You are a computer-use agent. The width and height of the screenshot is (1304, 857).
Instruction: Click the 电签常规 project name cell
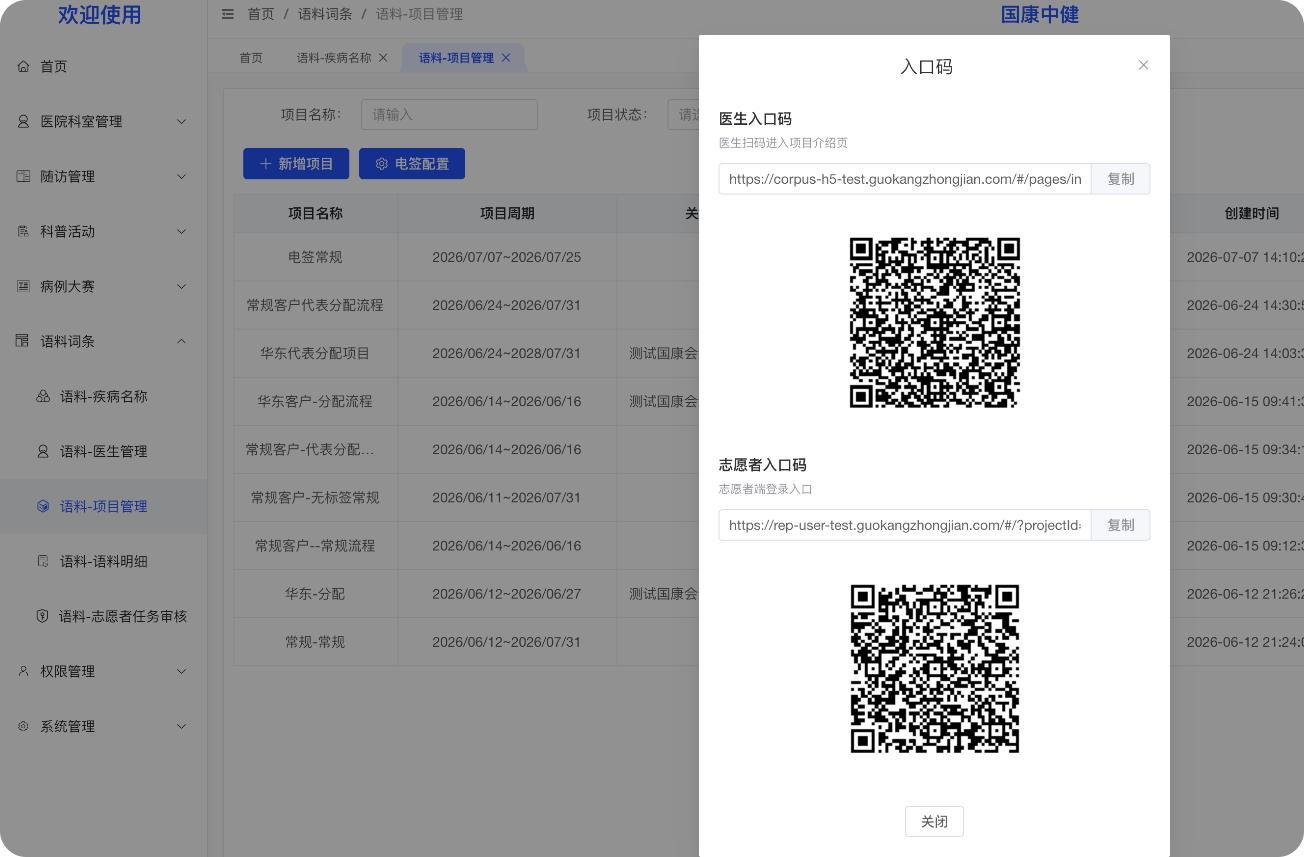(315, 257)
